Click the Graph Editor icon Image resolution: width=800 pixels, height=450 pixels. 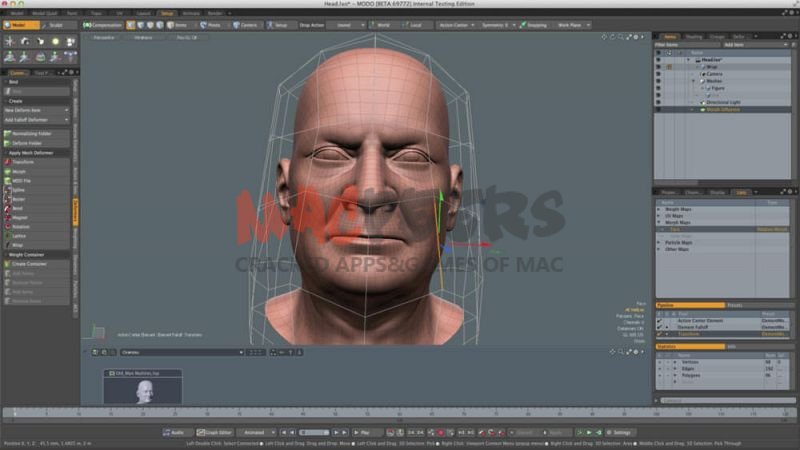pyautogui.click(x=201, y=432)
